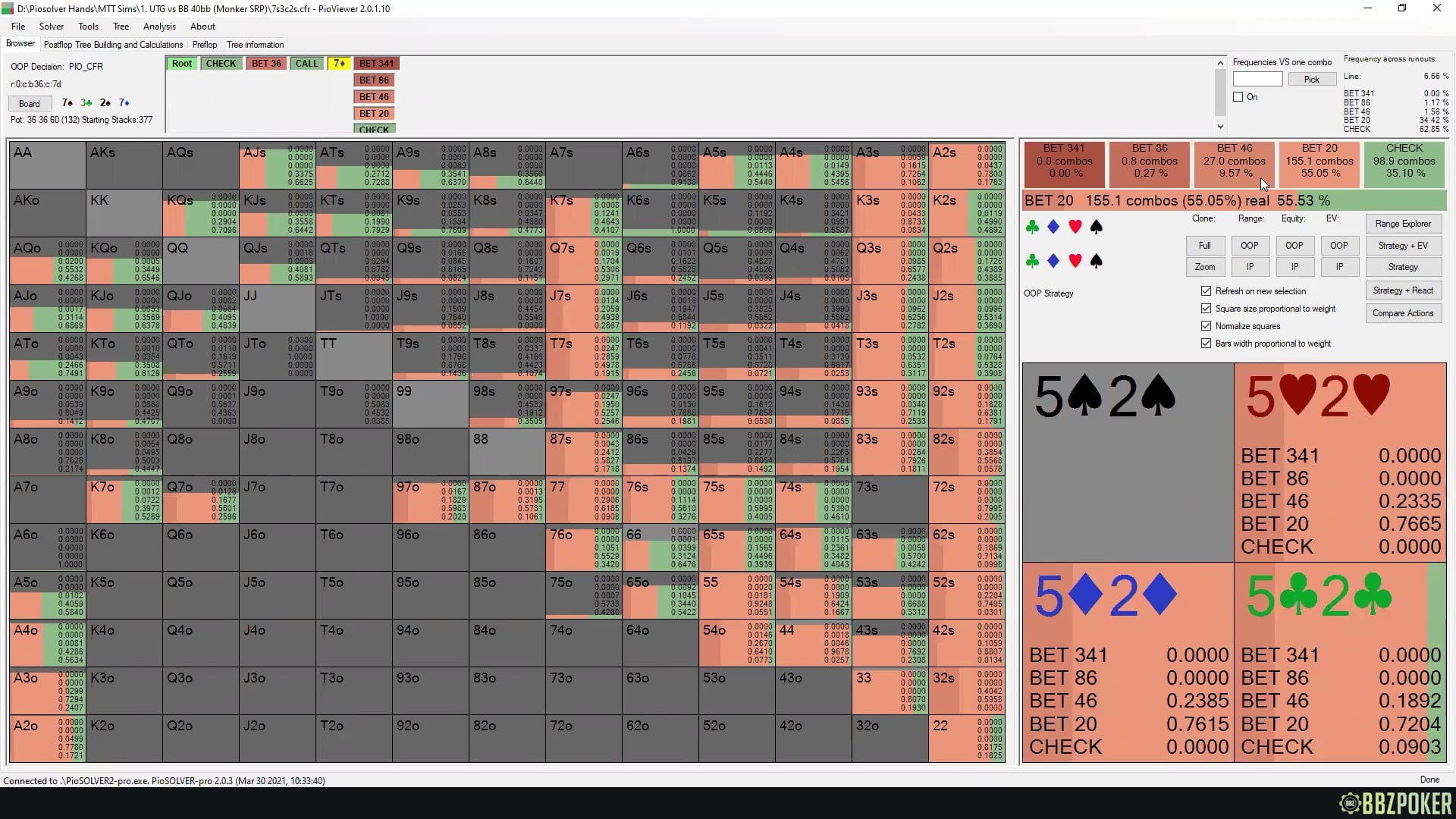Select the diamonds suit filter icon

1053,227
